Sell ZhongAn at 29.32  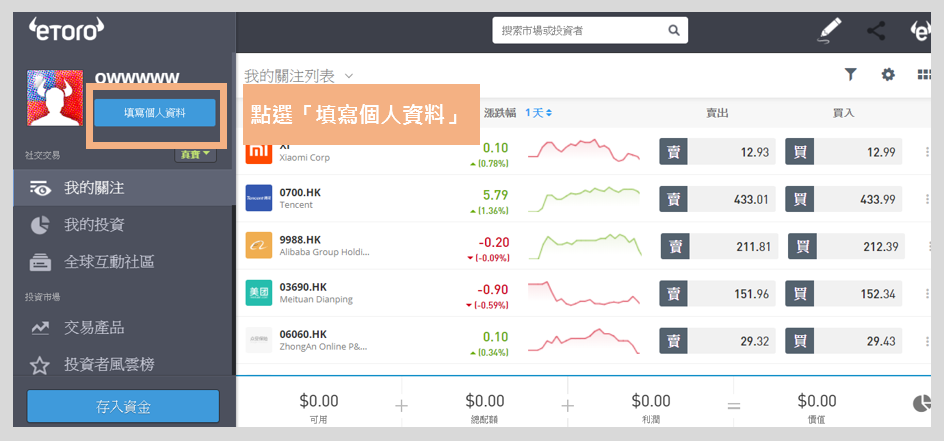click(x=718, y=341)
